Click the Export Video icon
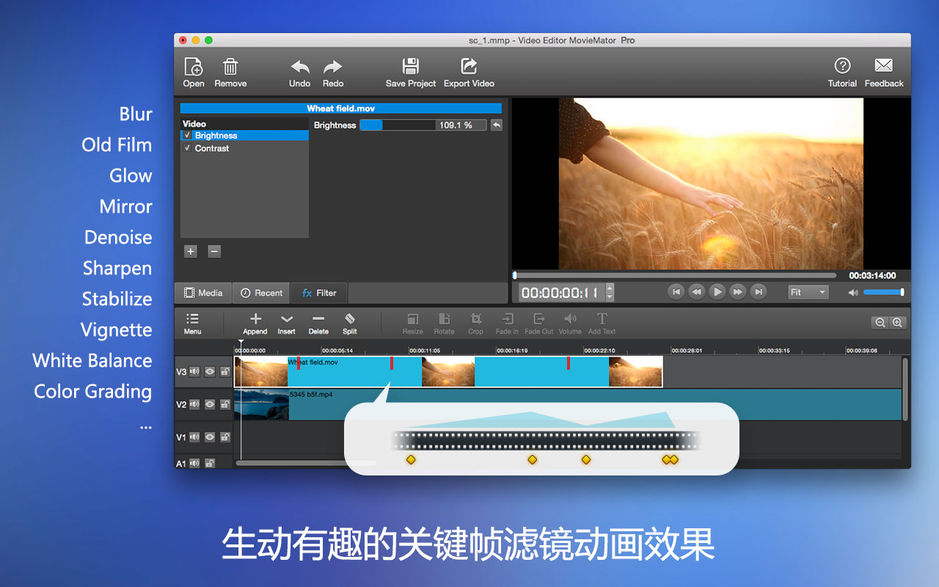 point(467,69)
